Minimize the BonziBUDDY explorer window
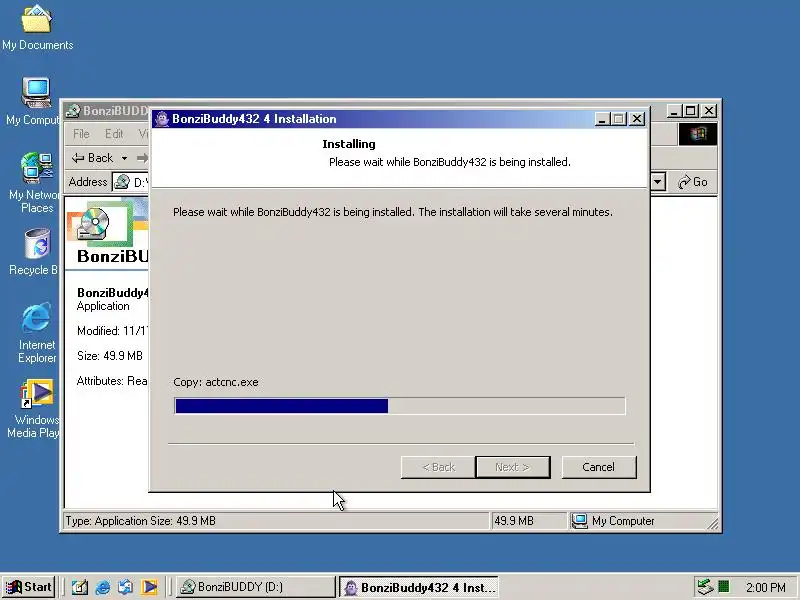This screenshot has width=800, height=600. 674,111
